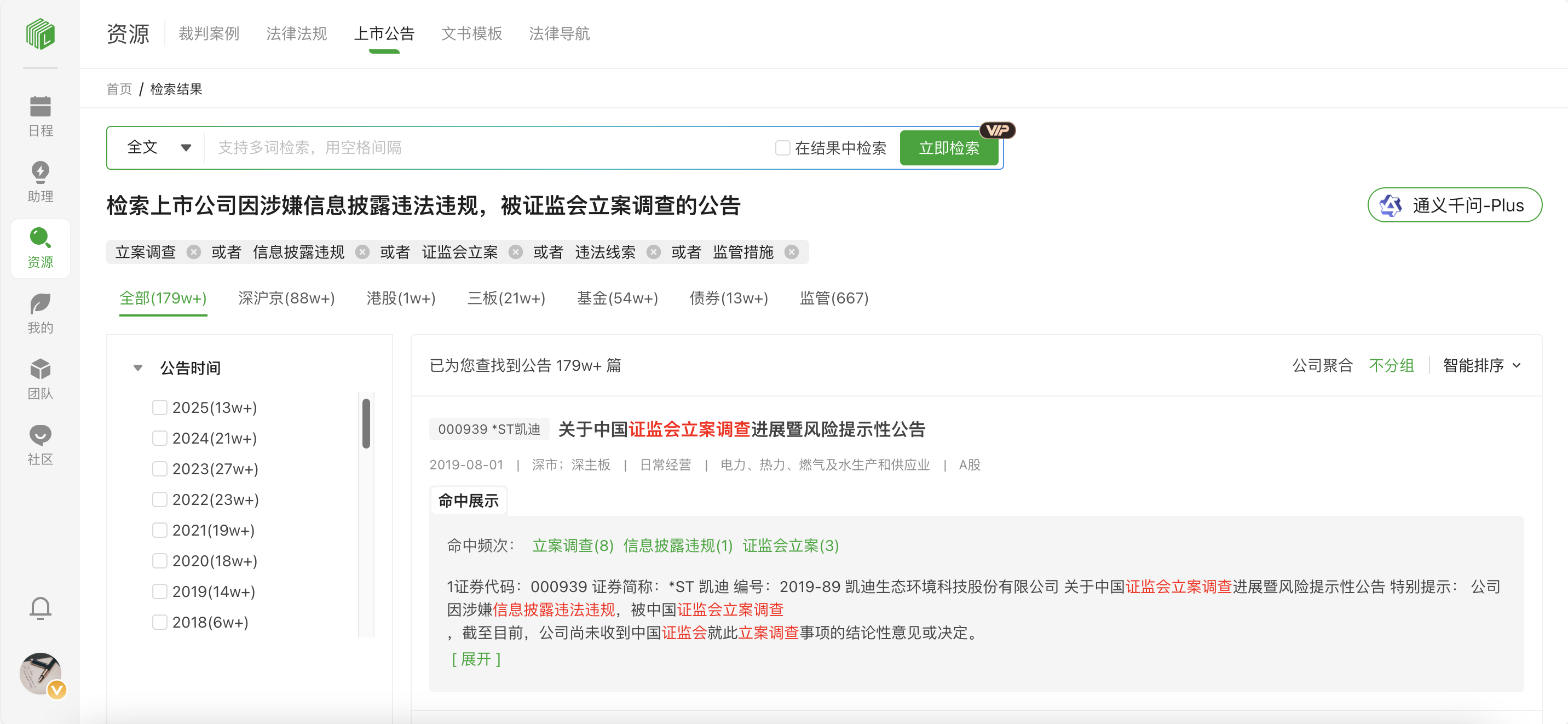The height and width of the screenshot is (724, 1568).
Task: Open the *ST凯迪 announcement title
Action: coord(742,429)
